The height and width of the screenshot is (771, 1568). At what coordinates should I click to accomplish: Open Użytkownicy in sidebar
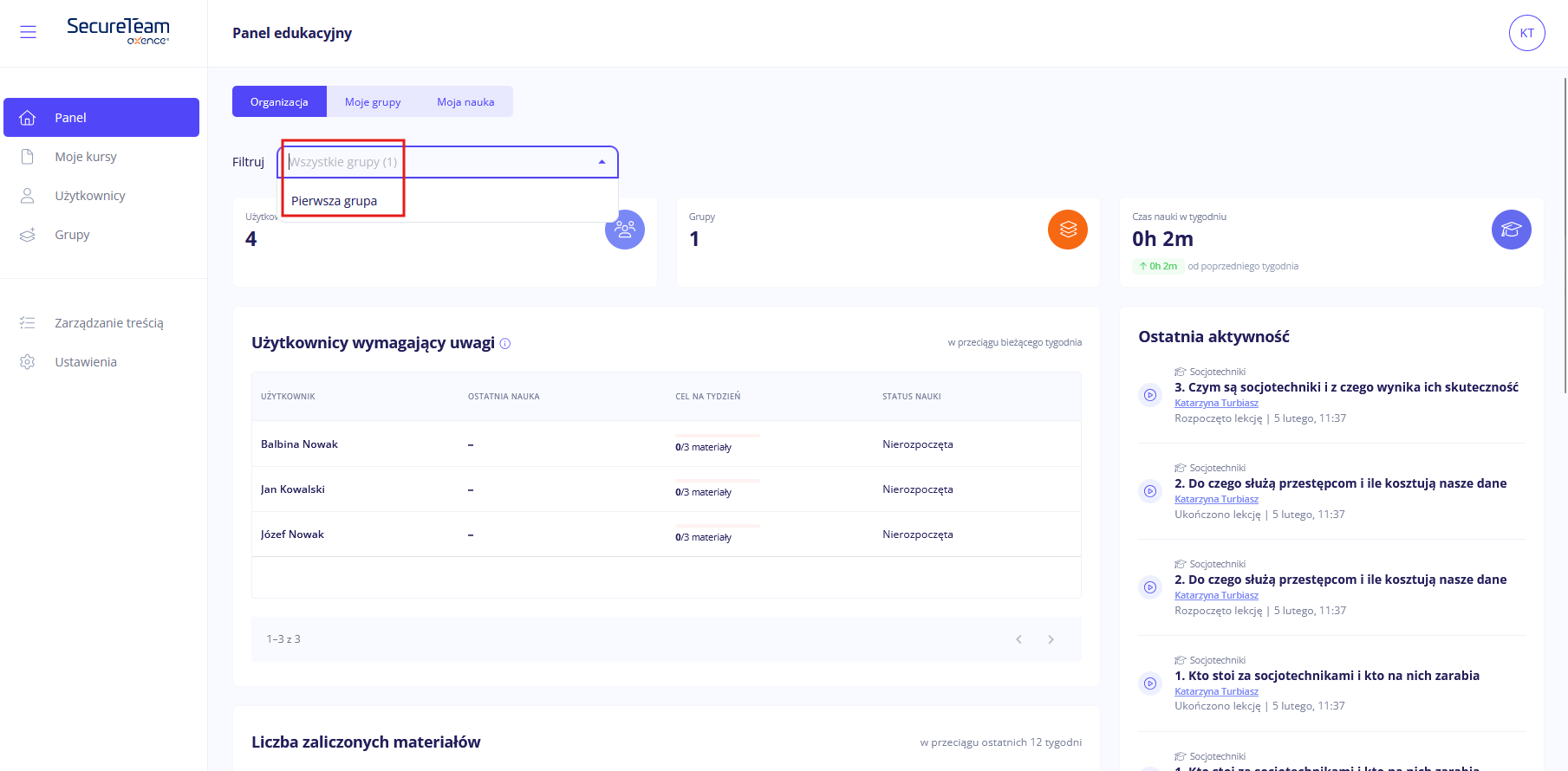[x=90, y=196]
